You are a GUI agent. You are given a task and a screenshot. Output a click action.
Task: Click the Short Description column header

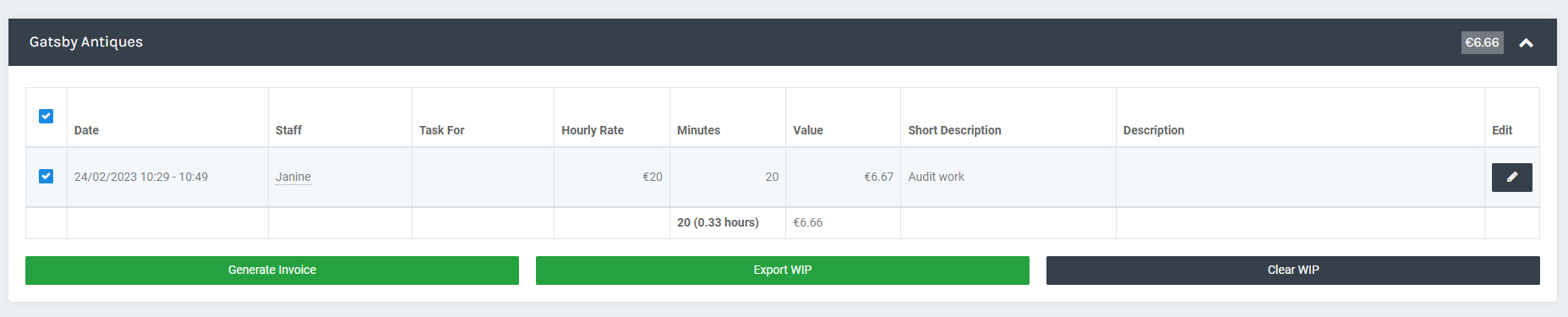pos(954,130)
